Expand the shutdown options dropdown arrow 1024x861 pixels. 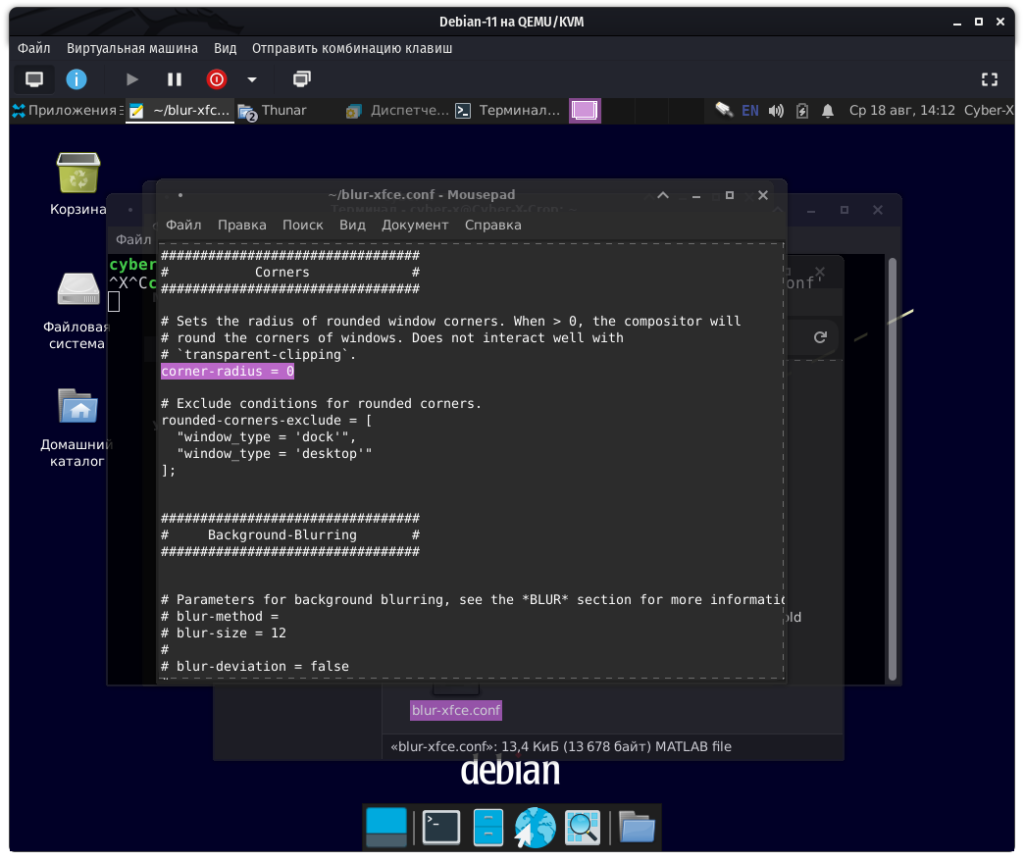coord(252,79)
